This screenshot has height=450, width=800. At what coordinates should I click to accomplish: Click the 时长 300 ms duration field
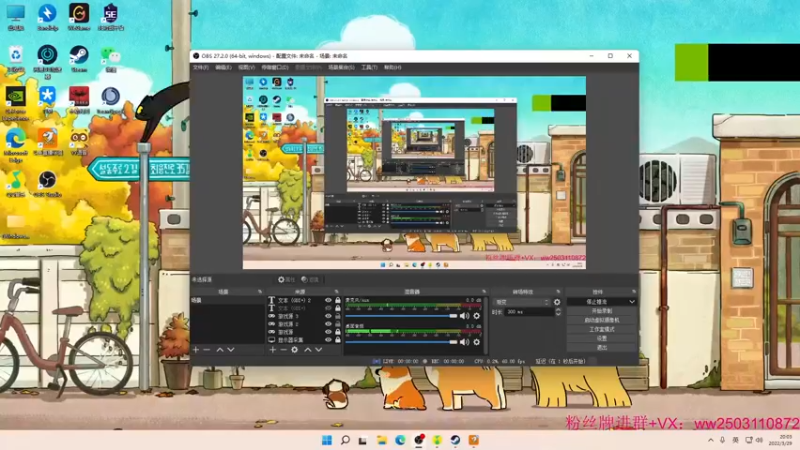coord(529,312)
